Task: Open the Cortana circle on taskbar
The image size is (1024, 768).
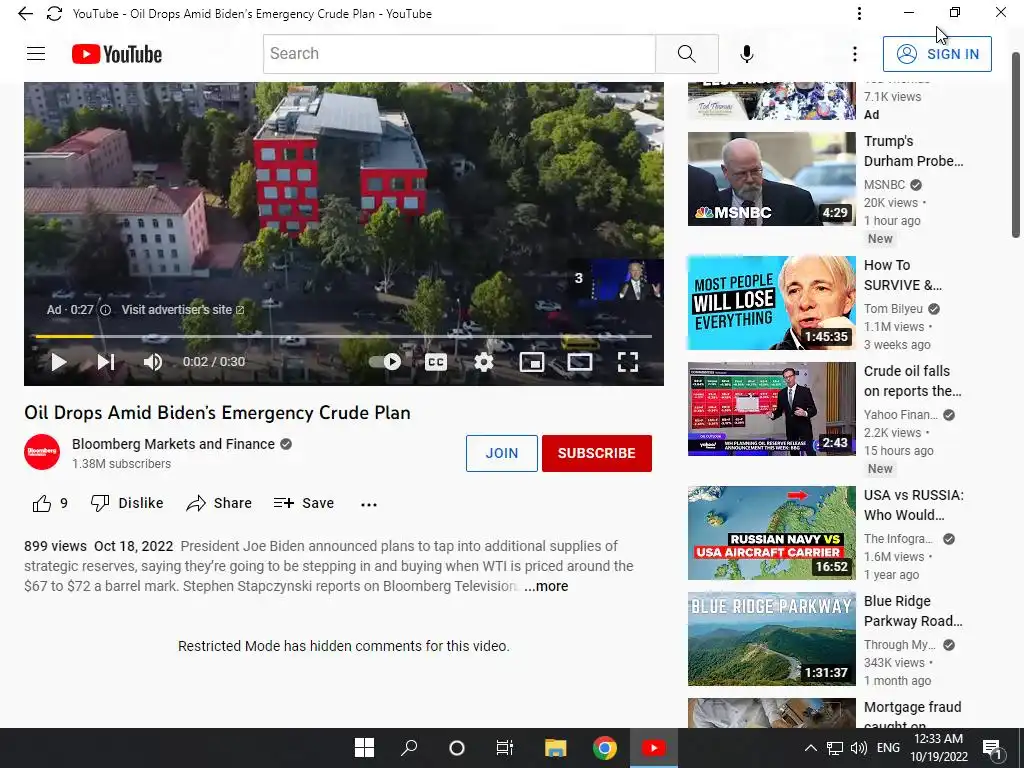Action: click(x=456, y=748)
